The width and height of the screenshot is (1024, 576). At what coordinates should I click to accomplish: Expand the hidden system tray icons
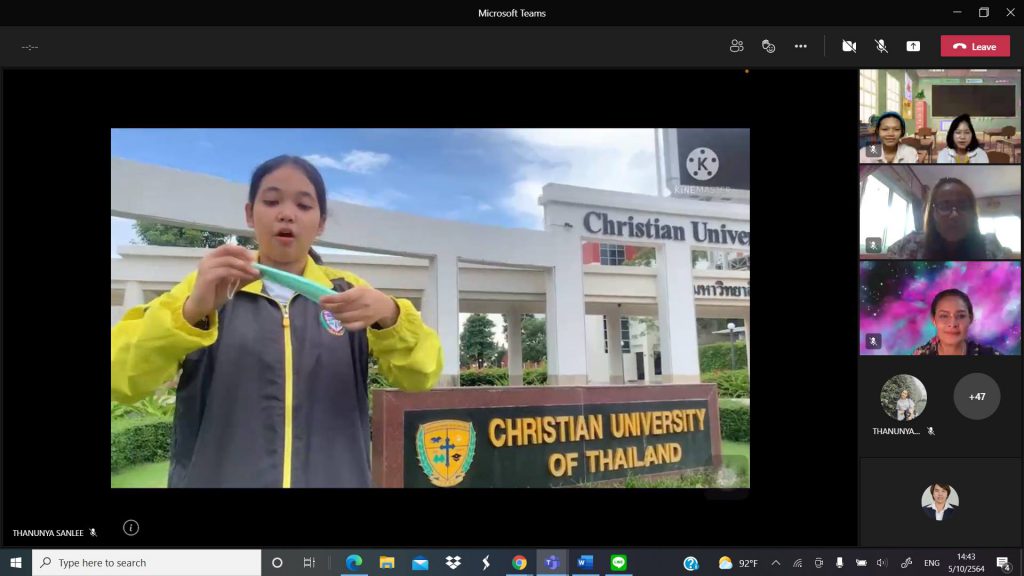coord(776,562)
